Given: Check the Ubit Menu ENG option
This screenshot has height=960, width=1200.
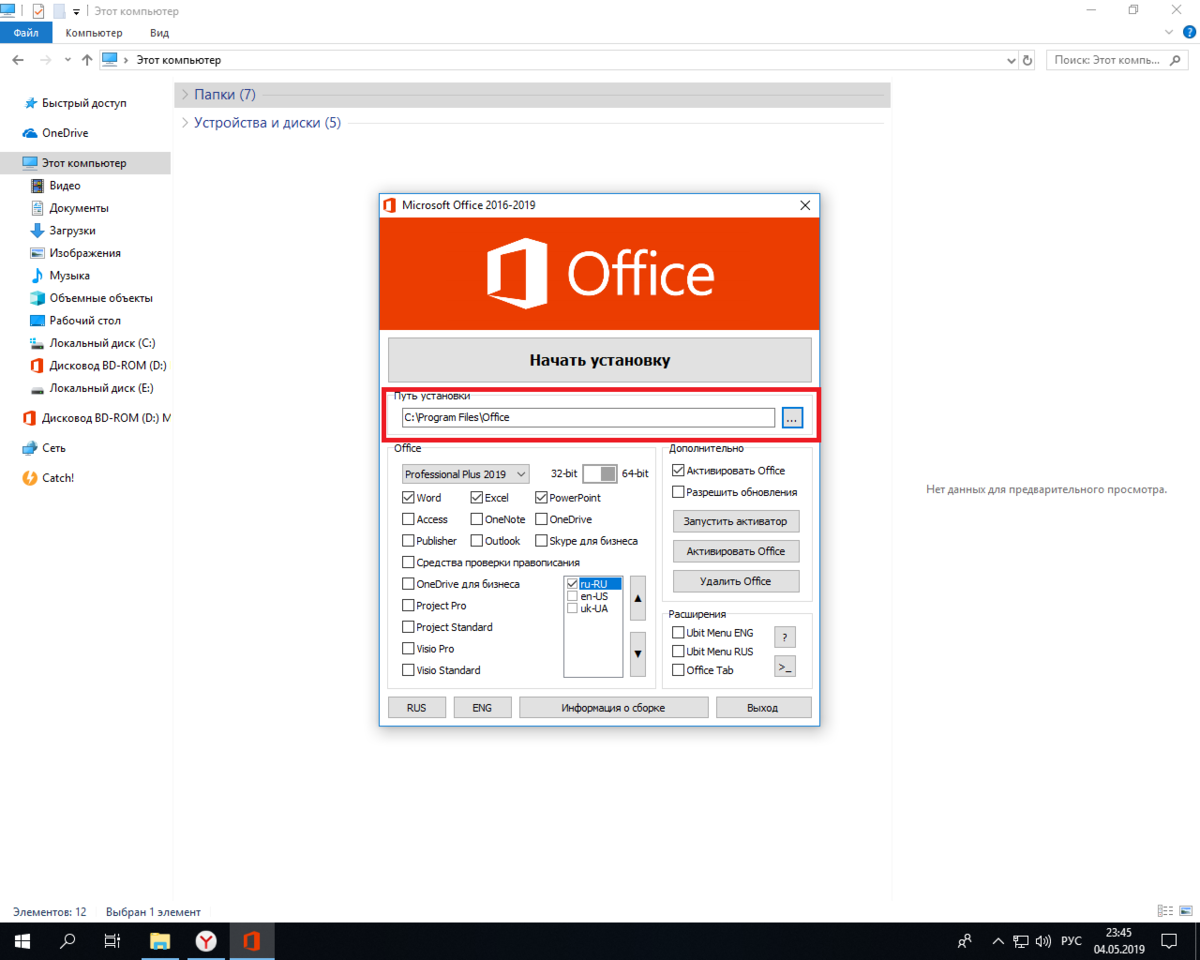Looking at the screenshot, I should tap(678, 633).
